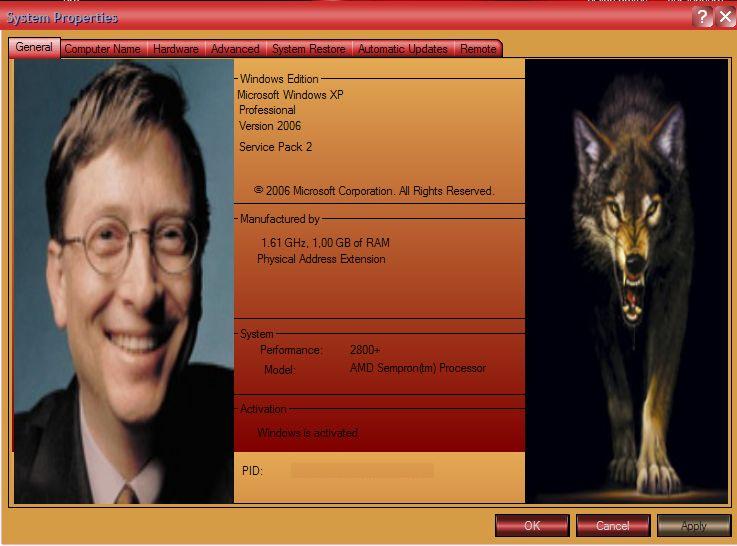Click the '1.61 GHz, 1.00 GB of RAM' text
This screenshot has width=737, height=546.
(x=325, y=242)
